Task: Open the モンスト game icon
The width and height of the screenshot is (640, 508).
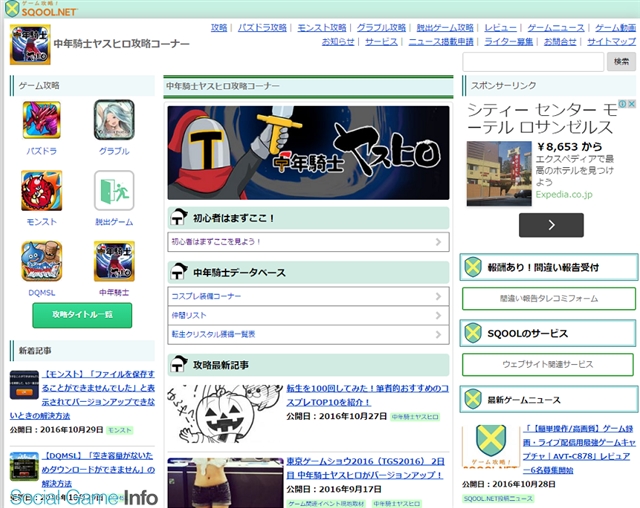Action: 42,191
